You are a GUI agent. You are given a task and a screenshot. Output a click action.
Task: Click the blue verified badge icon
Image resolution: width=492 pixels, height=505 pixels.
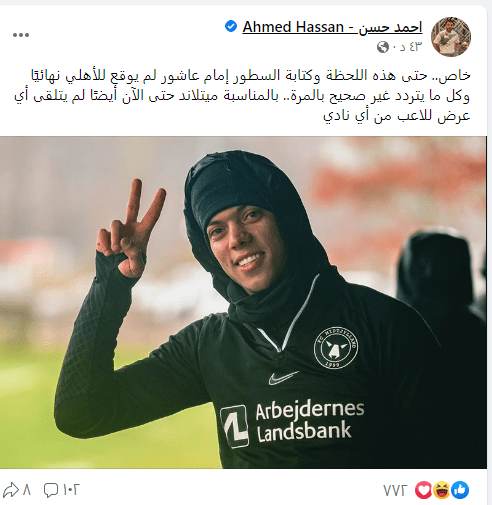231,26
